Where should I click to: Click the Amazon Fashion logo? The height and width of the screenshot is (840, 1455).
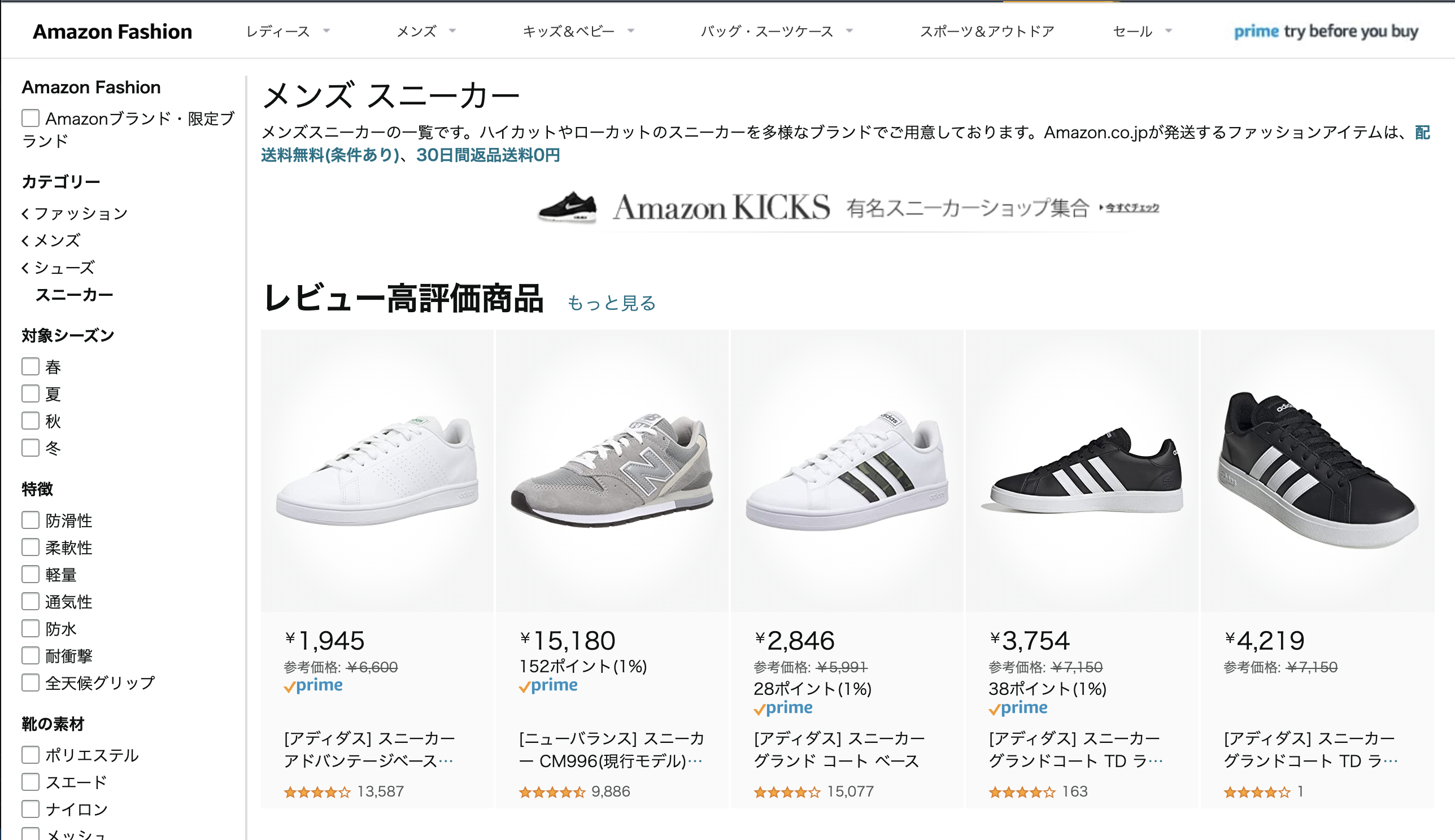[112, 31]
